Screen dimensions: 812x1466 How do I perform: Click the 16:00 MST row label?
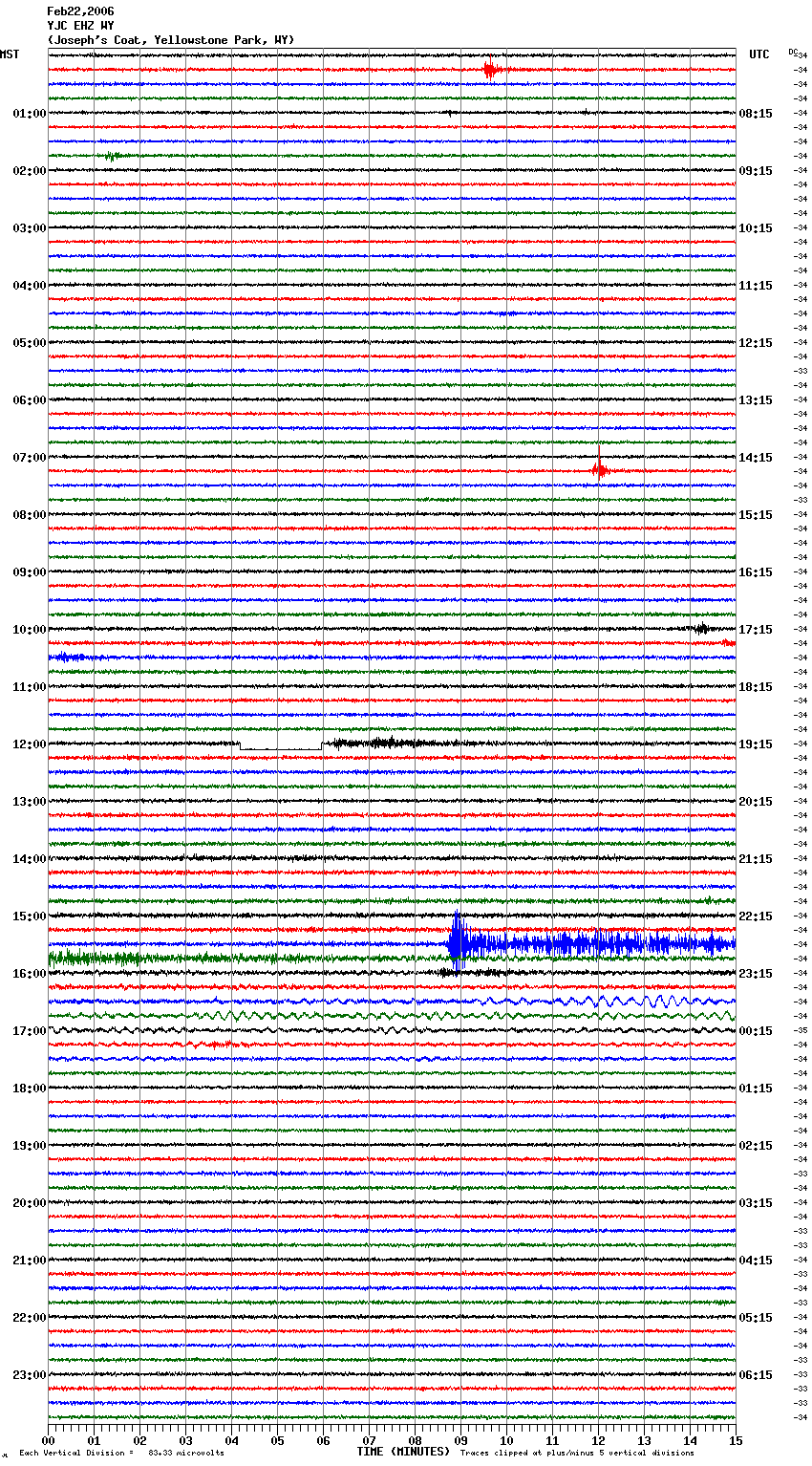point(30,974)
